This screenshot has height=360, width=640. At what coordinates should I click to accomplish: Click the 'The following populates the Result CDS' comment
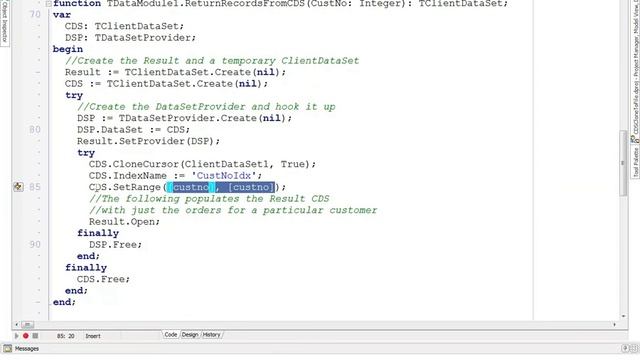pyautogui.click(x=209, y=199)
